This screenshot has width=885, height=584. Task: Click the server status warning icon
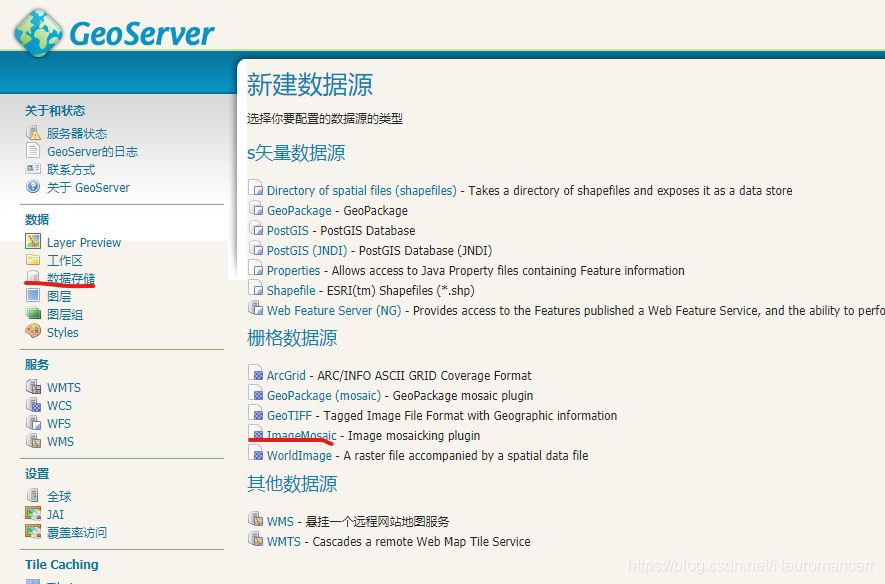tap(33, 133)
